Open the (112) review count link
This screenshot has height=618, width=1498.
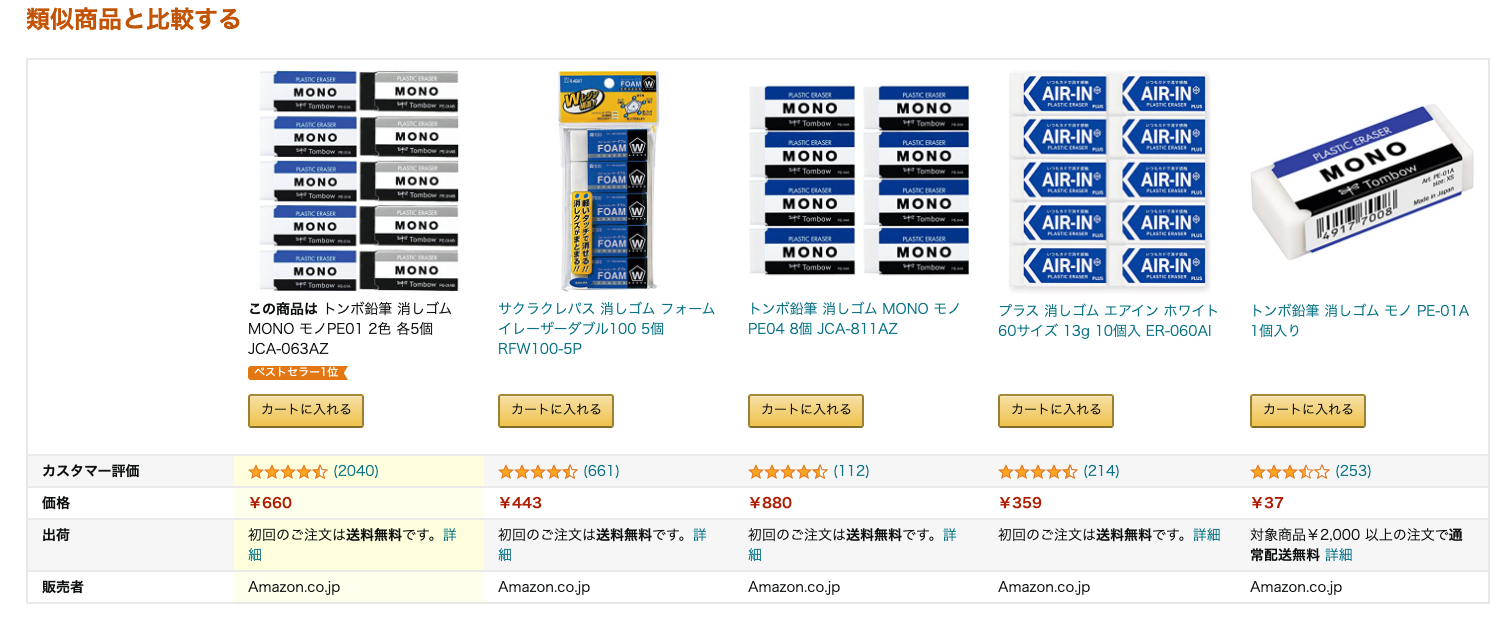point(852,471)
